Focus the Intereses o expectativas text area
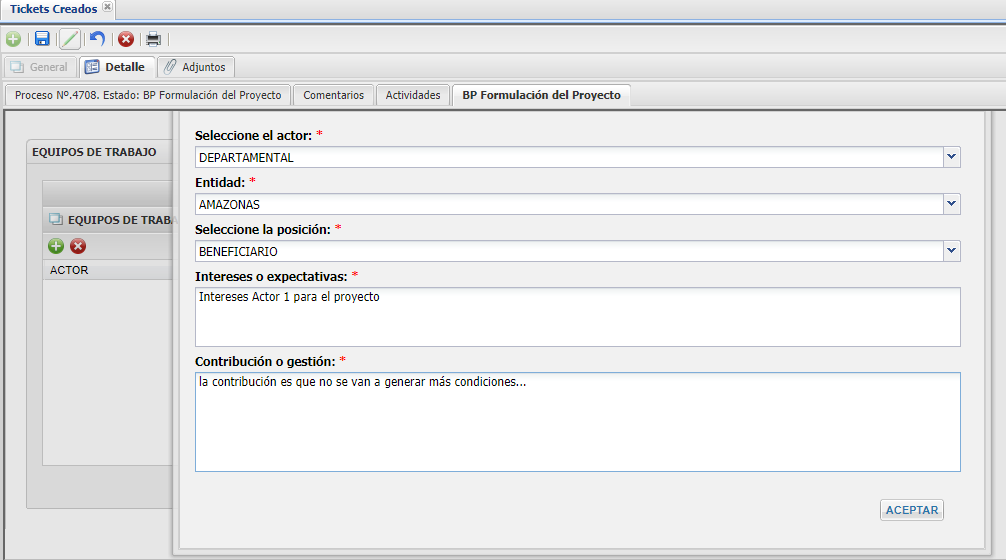 click(577, 317)
